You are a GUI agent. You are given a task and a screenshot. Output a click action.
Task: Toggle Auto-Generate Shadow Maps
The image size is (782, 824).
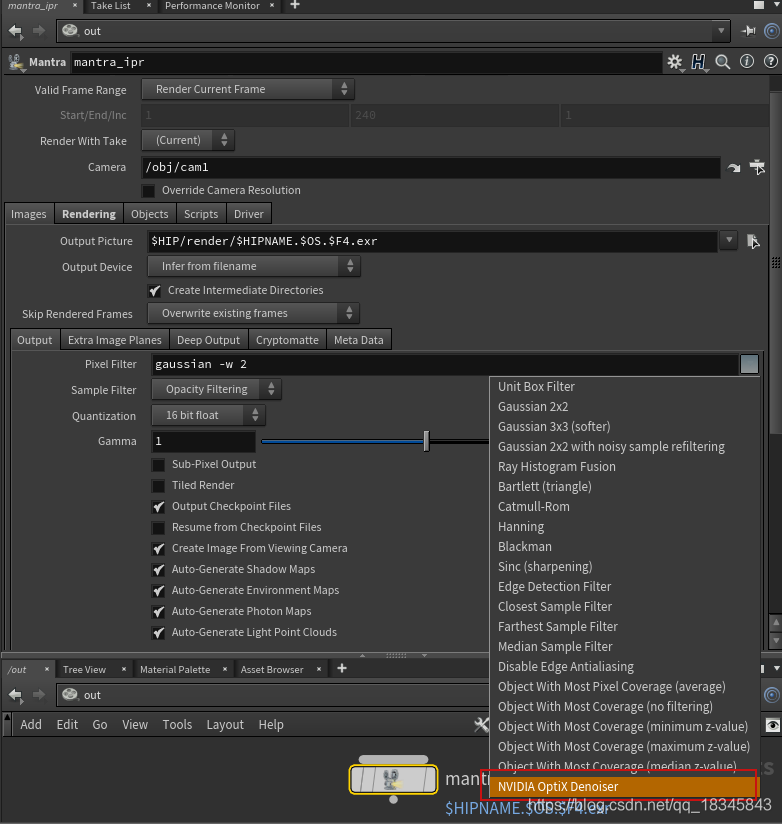point(158,570)
